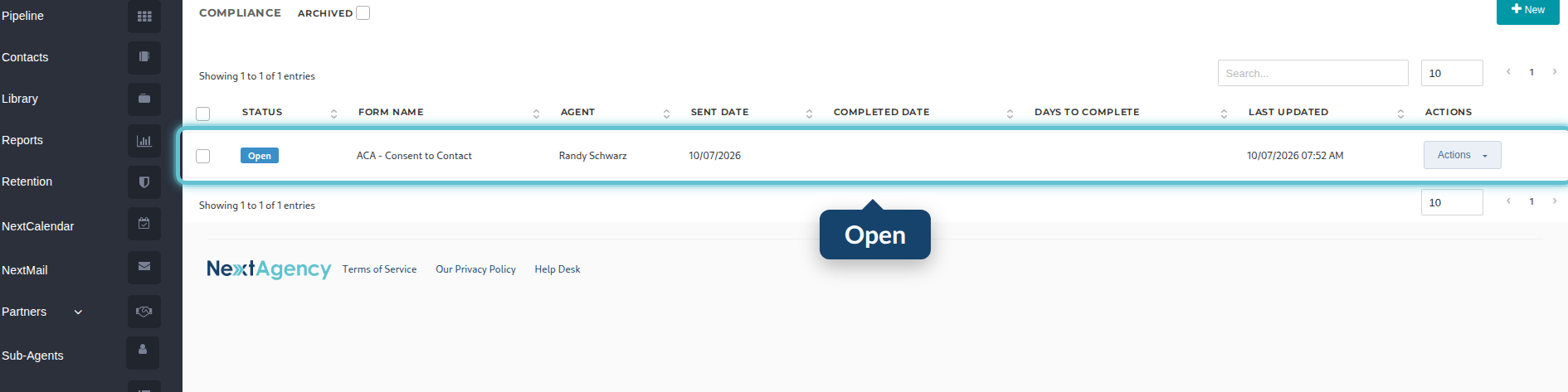Viewport: 1568px width, 392px height.
Task: Click the Partners handshake icon
Action: (x=144, y=312)
